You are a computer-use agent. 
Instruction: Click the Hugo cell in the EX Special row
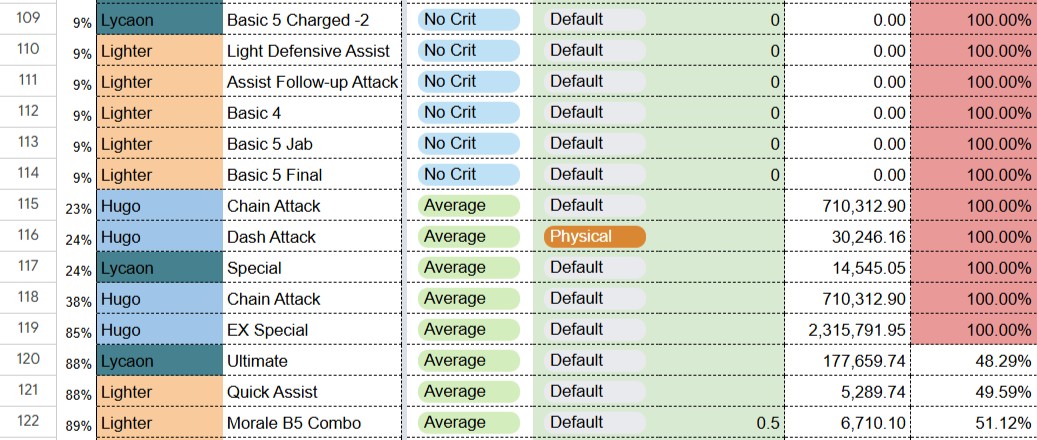pos(160,330)
